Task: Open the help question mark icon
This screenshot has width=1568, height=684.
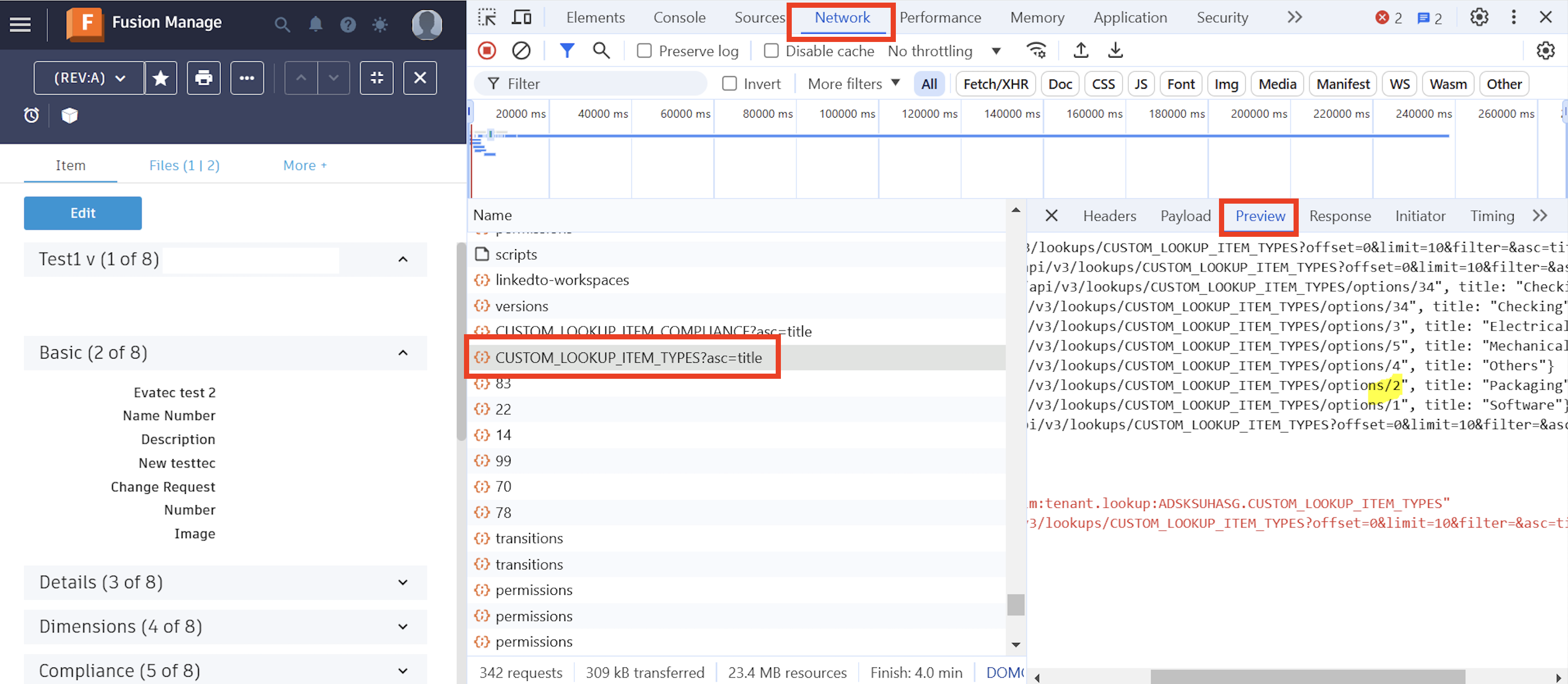Action: 347,24
